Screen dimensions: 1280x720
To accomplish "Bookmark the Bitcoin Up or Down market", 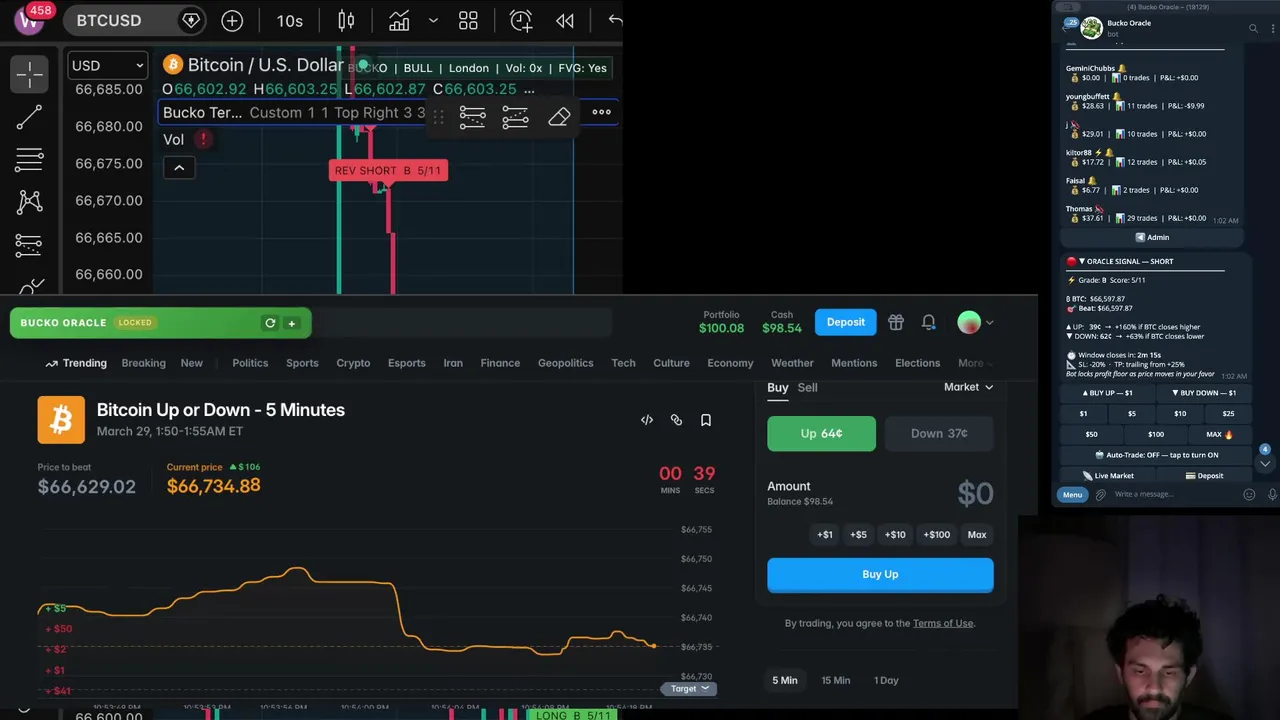I will coord(706,420).
